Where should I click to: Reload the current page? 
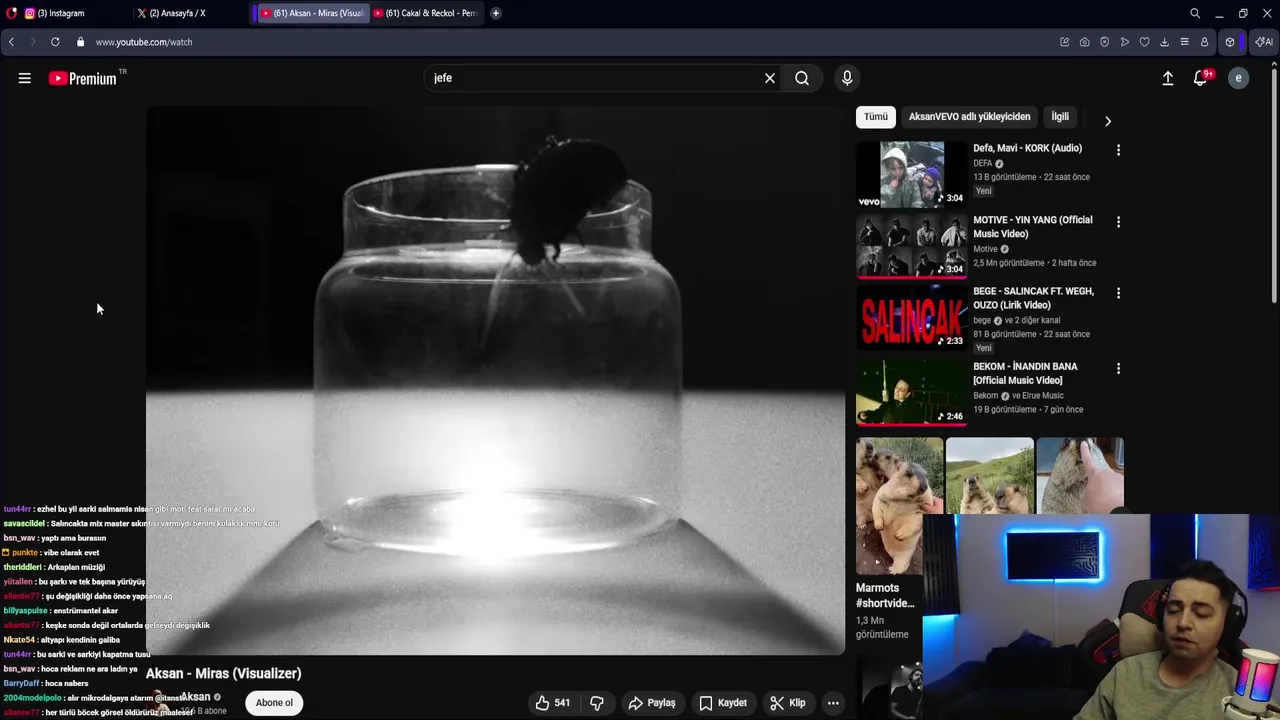click(x=55, y=42)
